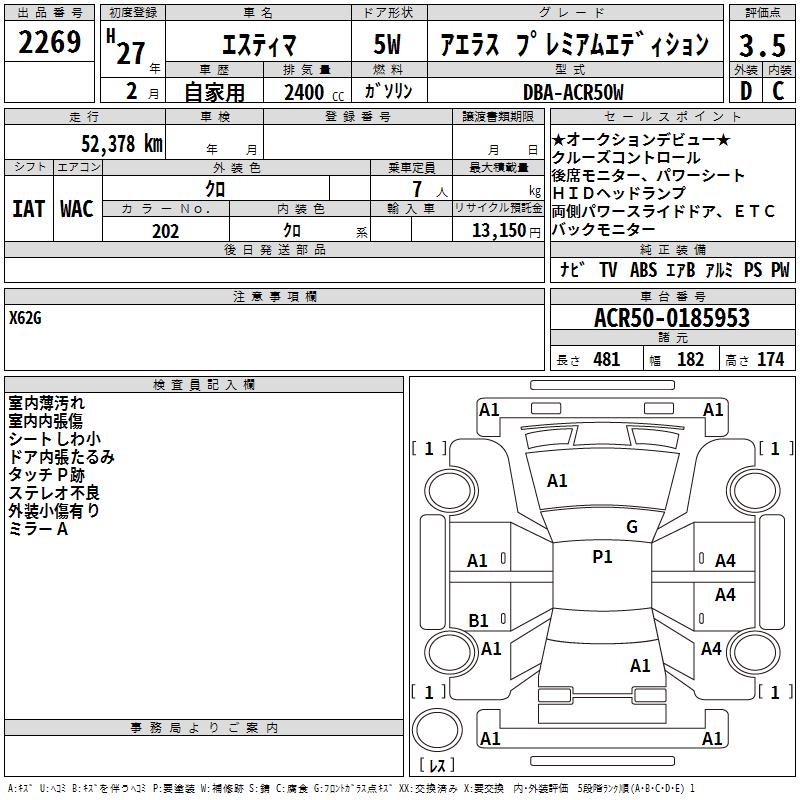The height and width of the screenshot is (800, 800).
Task: Select the color number 202
Action: coord(166,231)
